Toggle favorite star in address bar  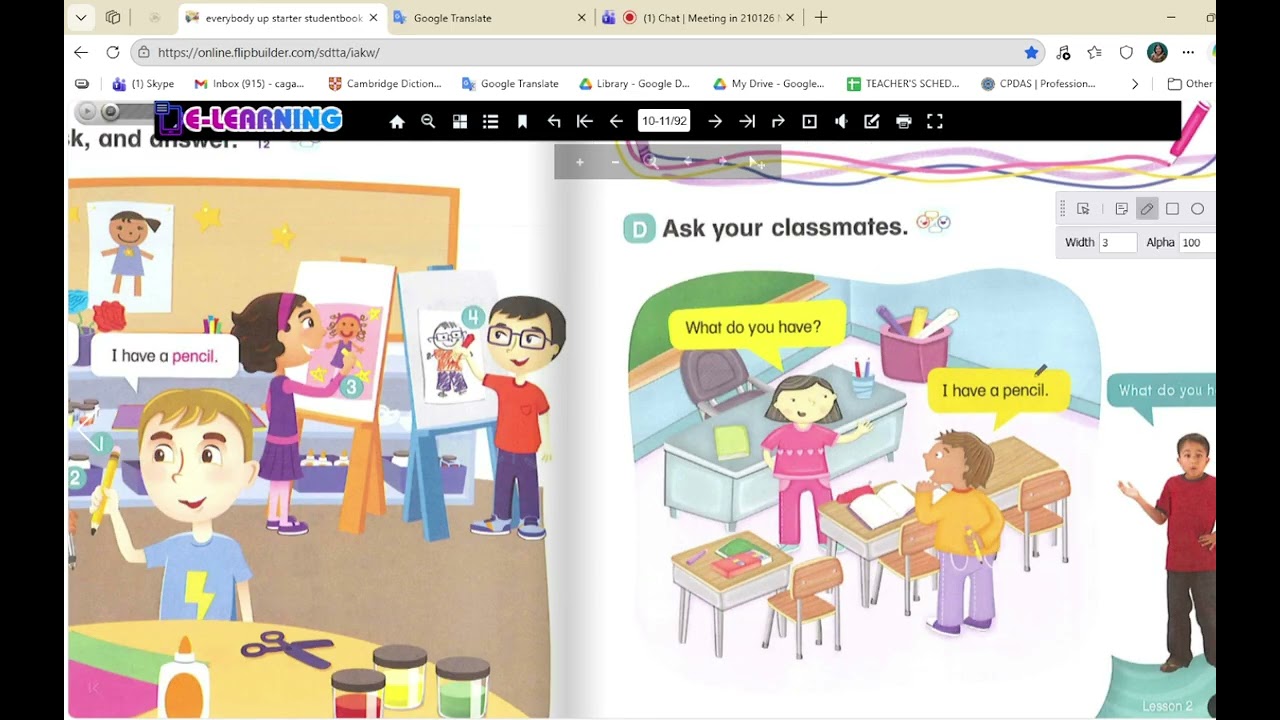click(x=1031, y=52)
